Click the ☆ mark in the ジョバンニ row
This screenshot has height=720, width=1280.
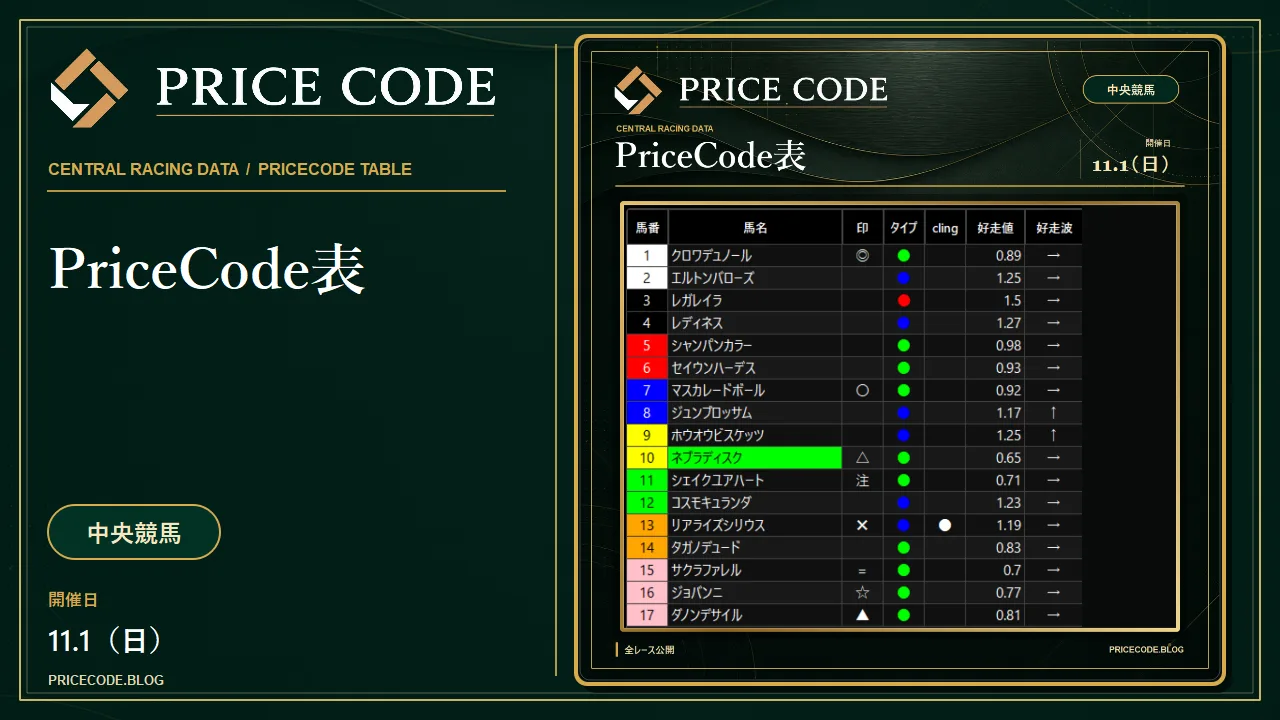pos(862,593)
